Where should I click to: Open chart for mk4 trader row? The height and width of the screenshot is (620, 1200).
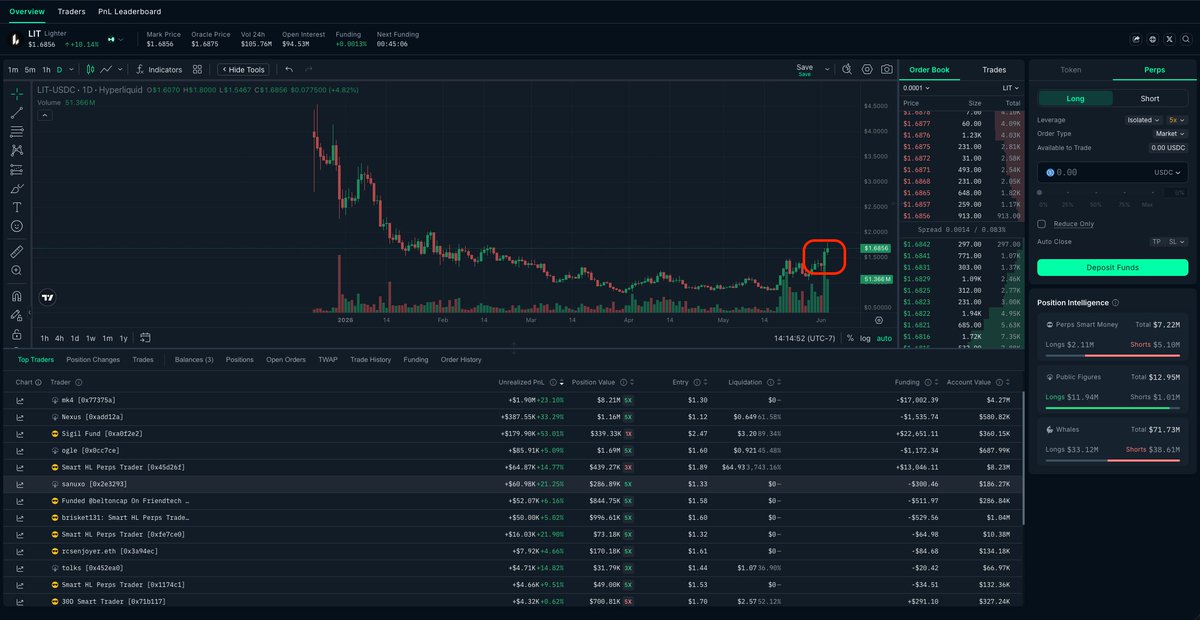(x=20, y=400)
